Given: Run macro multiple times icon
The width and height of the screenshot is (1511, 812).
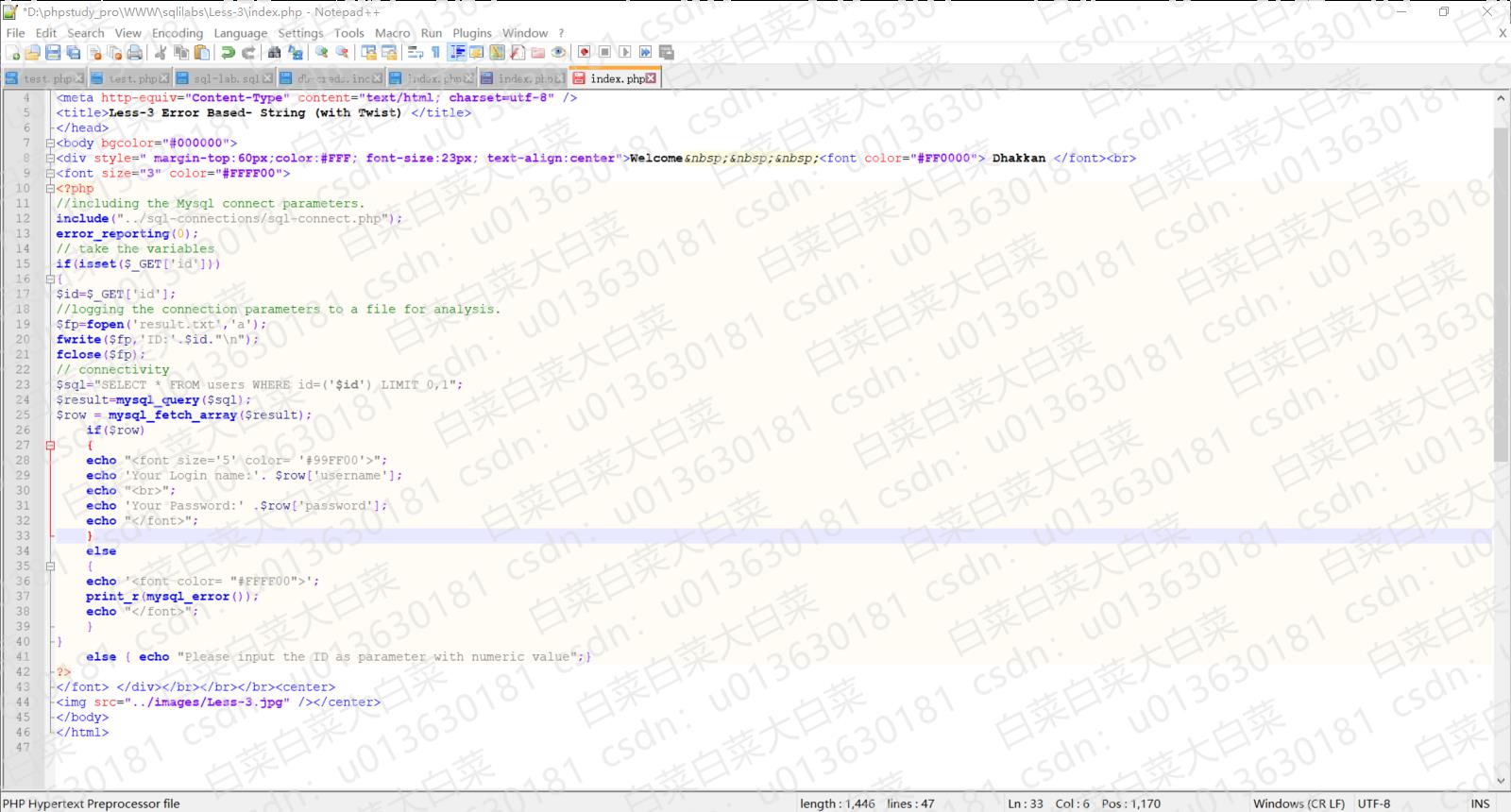Looking at the screenshot, I should [x=645, y=52].
